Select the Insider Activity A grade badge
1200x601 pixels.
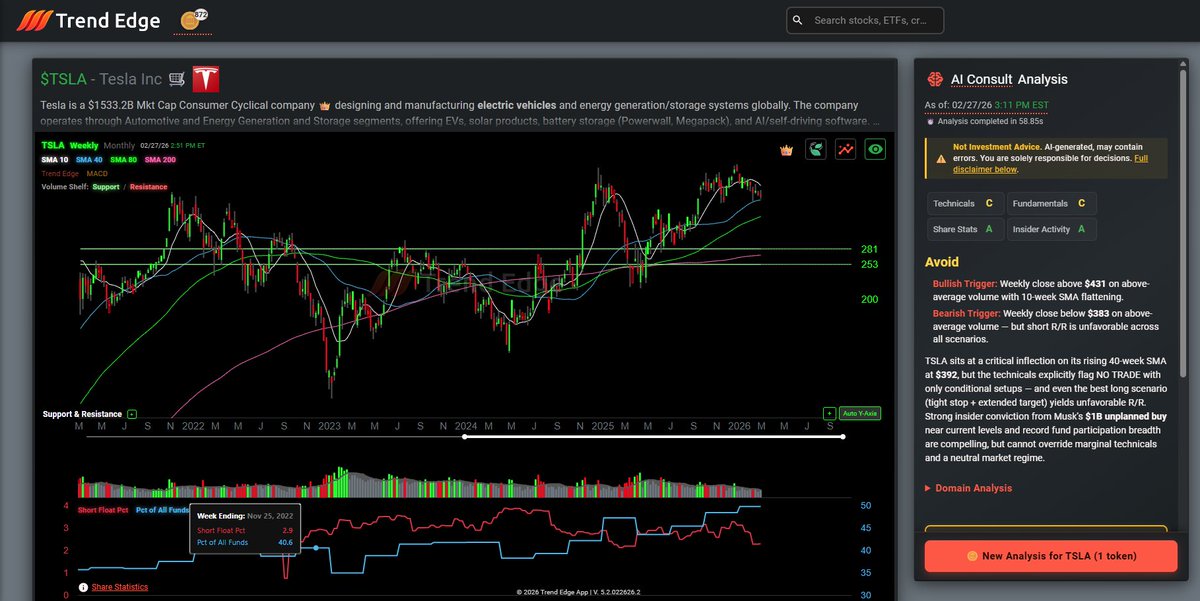pyautogui.click(x=1052, y=229)
